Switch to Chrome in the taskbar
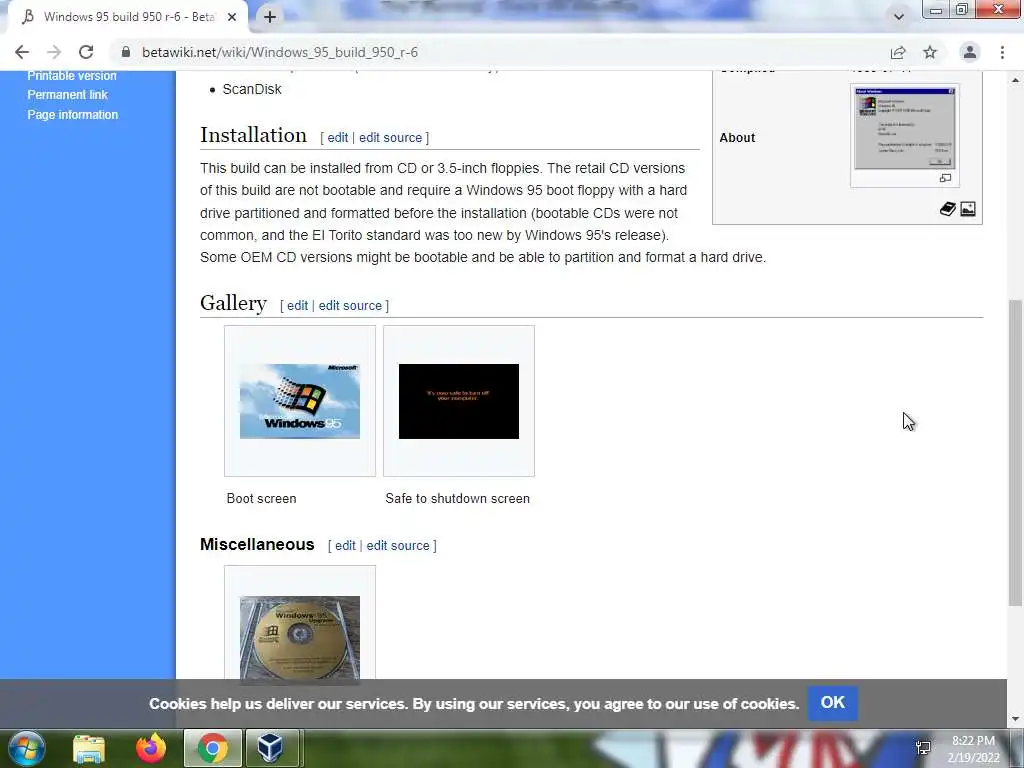Screen dimensions: 1024x768 point(213,748)
